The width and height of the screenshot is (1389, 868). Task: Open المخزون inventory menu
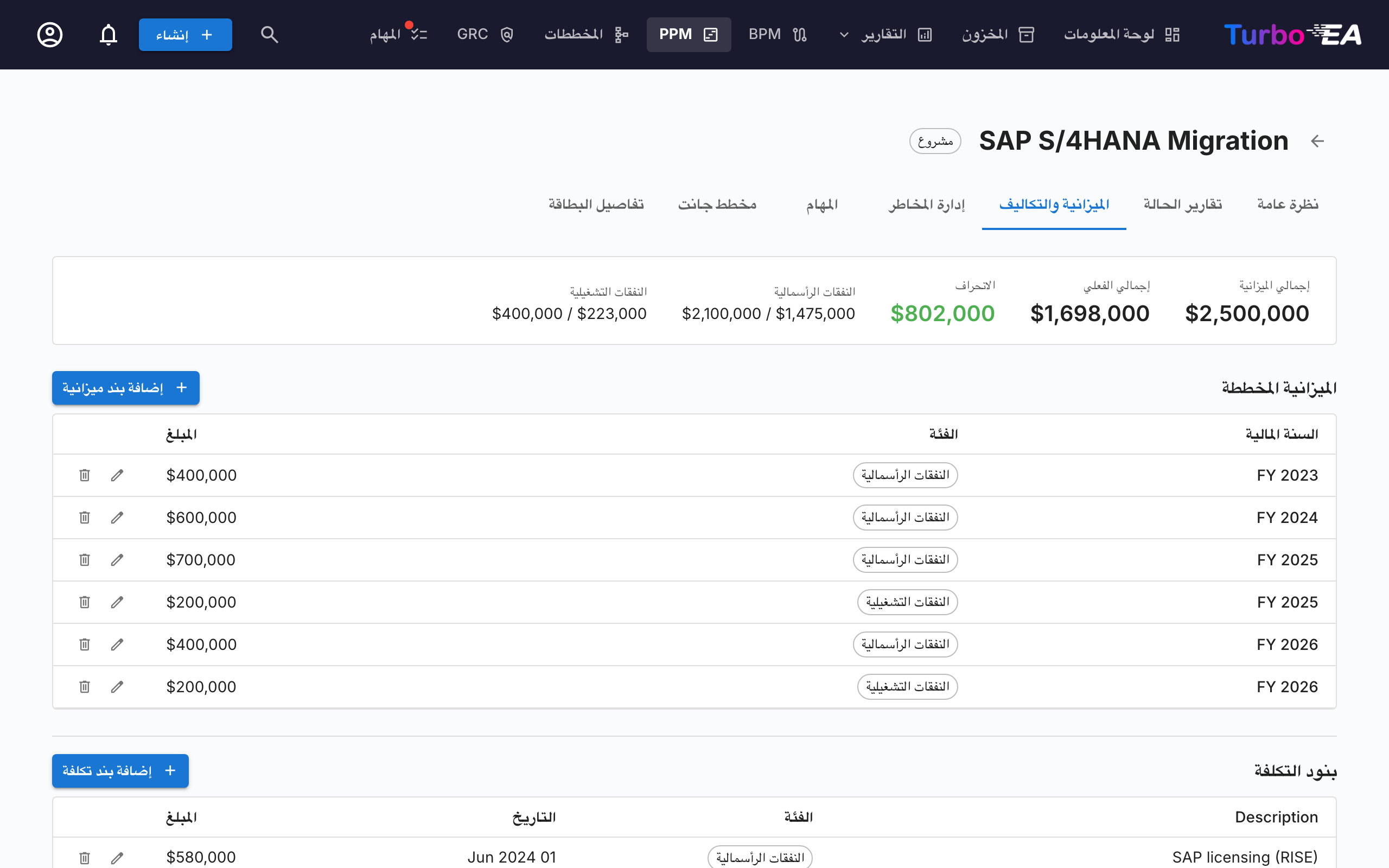point(998,34)
